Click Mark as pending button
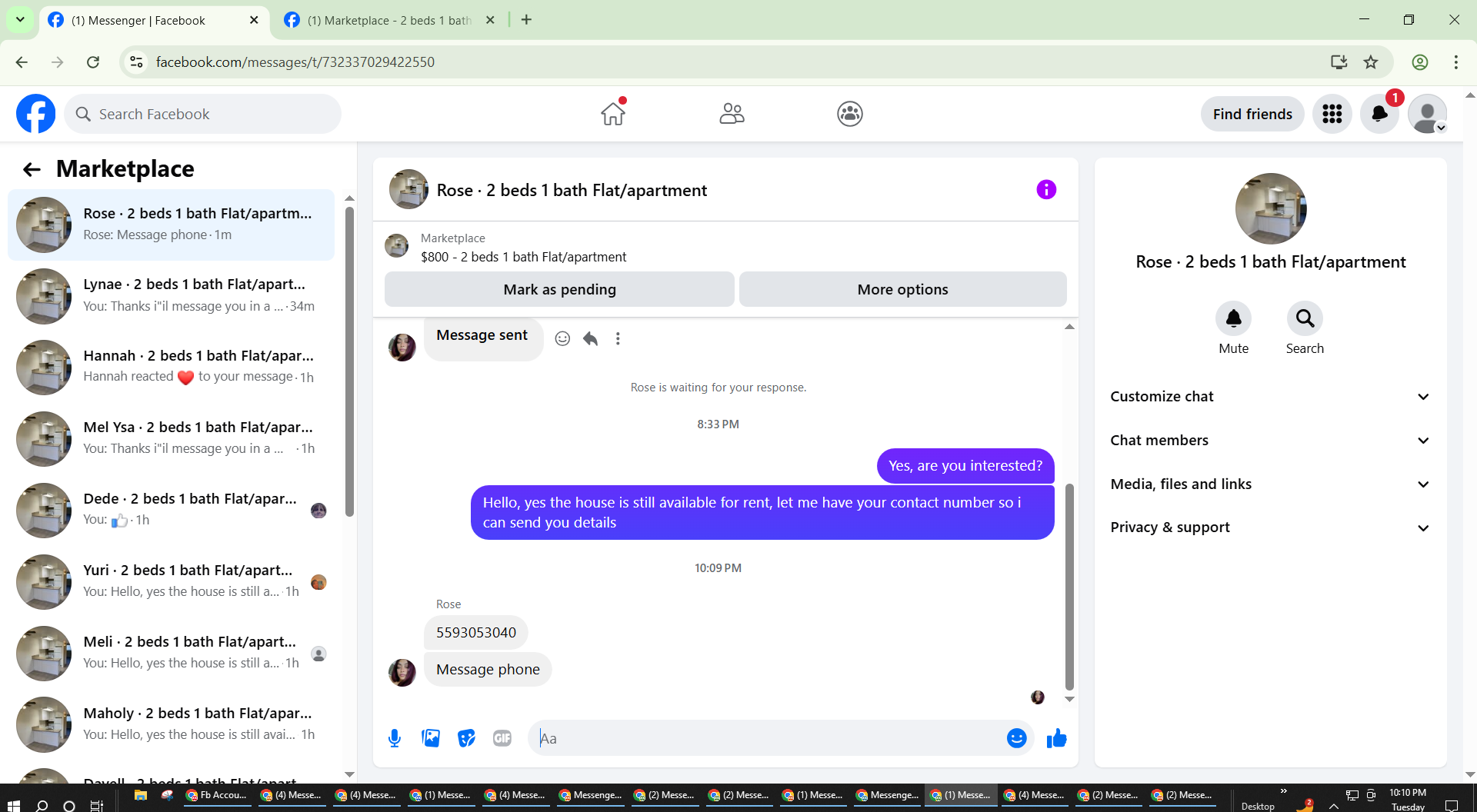The height and width of the screenshot is (812, 1477). [x=559, y=289]
